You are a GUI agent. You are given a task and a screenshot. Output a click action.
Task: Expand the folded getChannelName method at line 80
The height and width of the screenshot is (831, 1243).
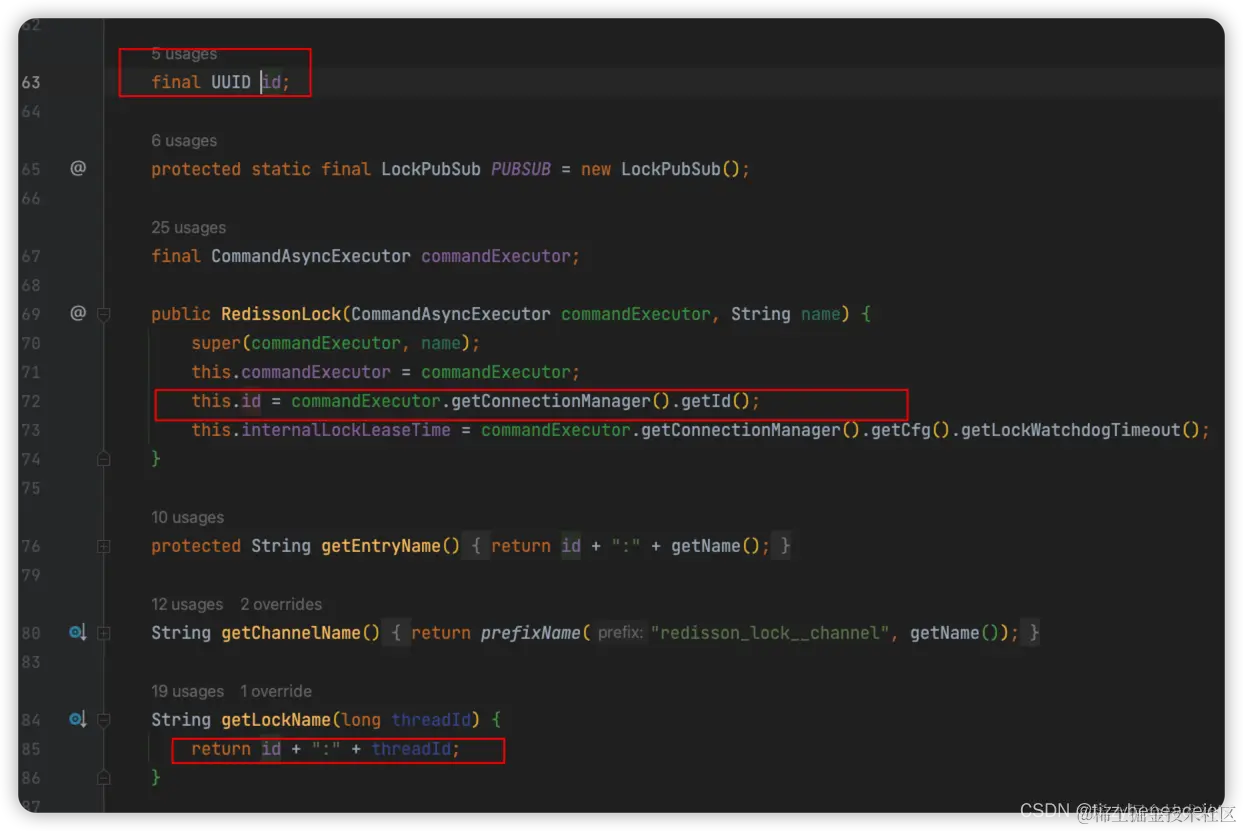click(x=103, y=633)
